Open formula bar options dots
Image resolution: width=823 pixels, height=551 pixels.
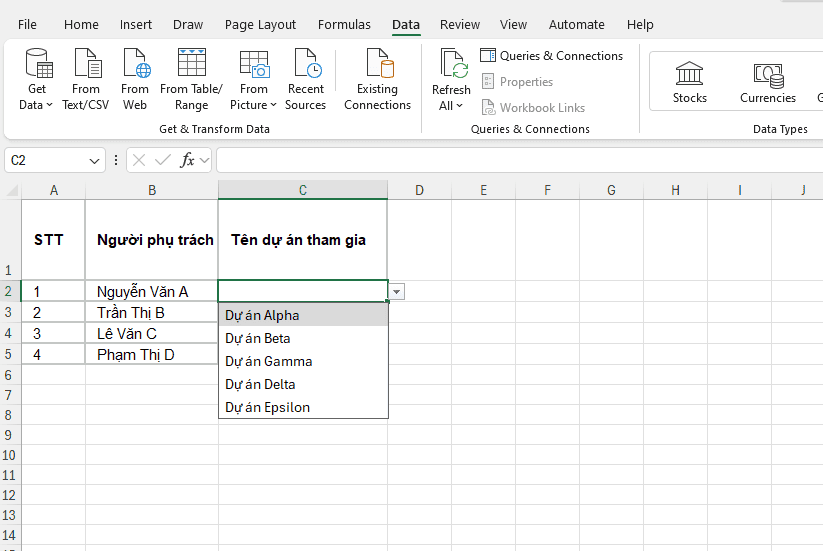(116, 160)
